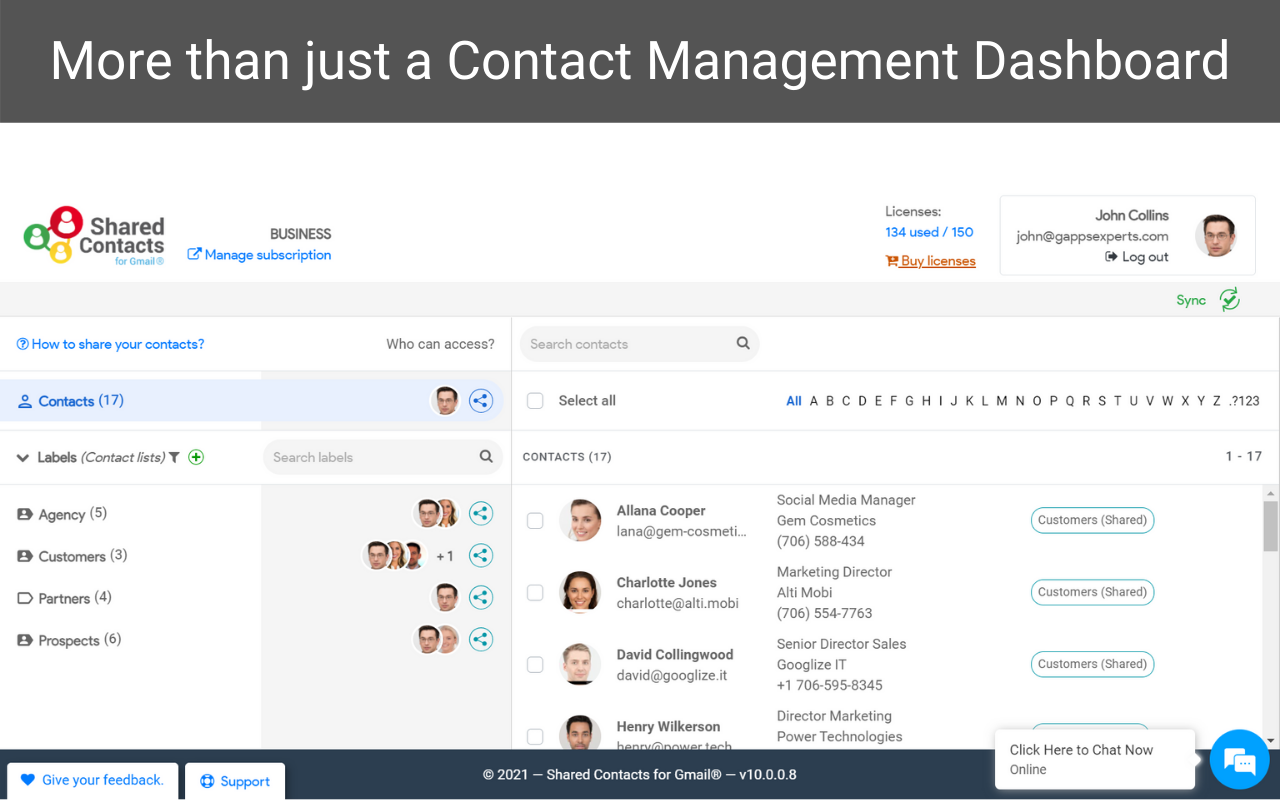The image size is (1280, 800).
Task: Click the magnifier icon in Search contacts
Action: [743, 343]
